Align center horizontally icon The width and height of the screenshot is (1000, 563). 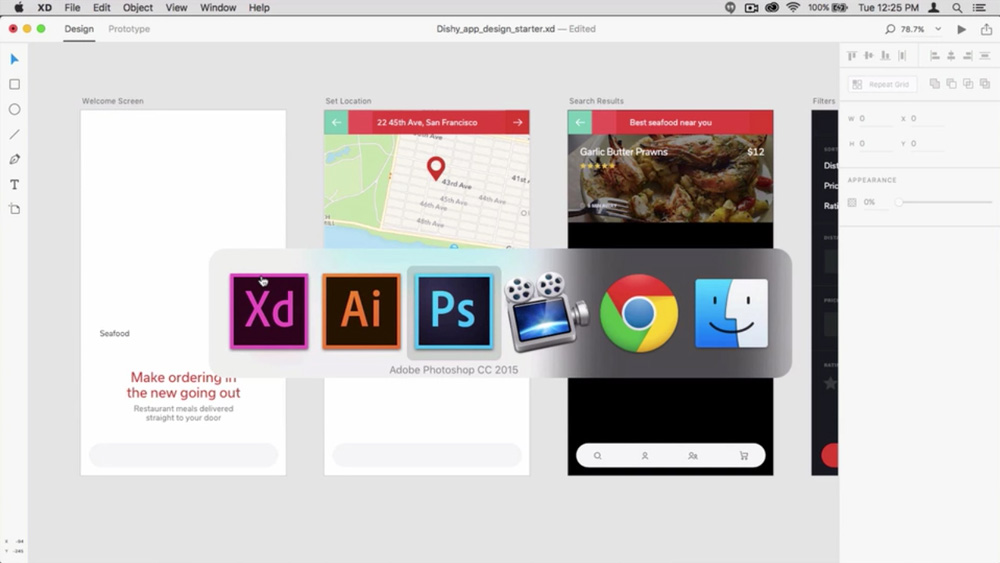pyautogui.click(x=951, y=56)
